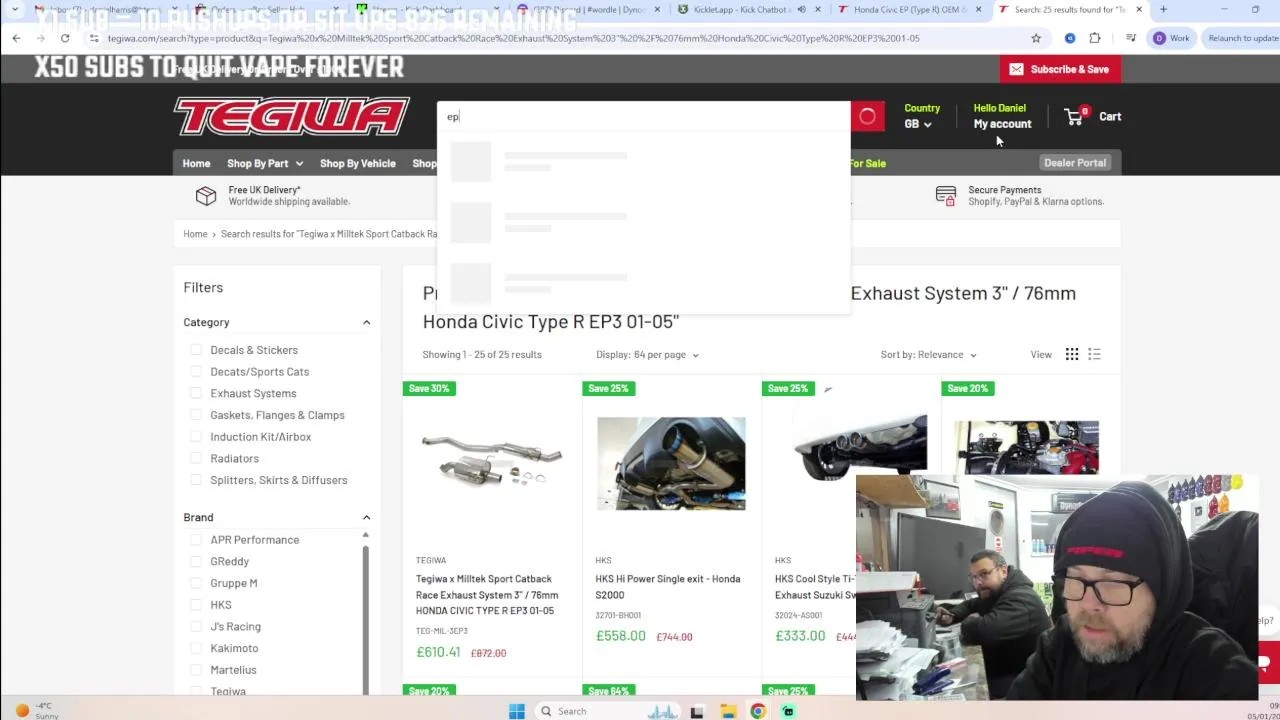Tick the Exhaust Systems checkbox
This screenshot has height=720, width=1280.
coord(196,393)
